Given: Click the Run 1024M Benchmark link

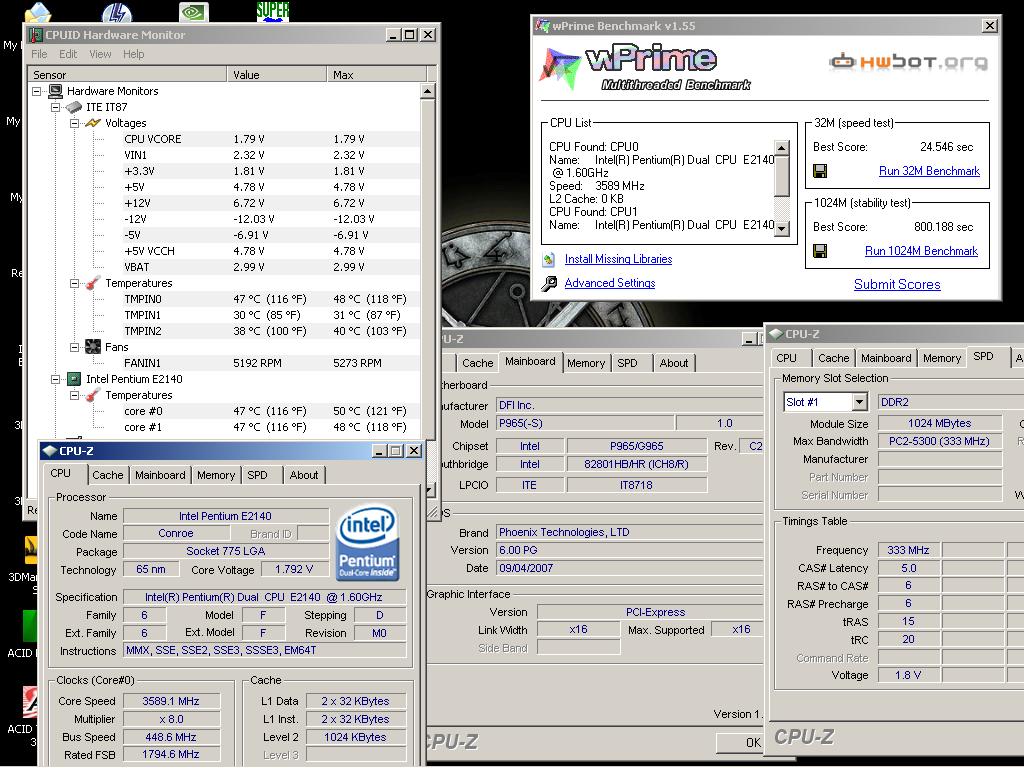Looking at the screenshot, I should click(921, 251).
